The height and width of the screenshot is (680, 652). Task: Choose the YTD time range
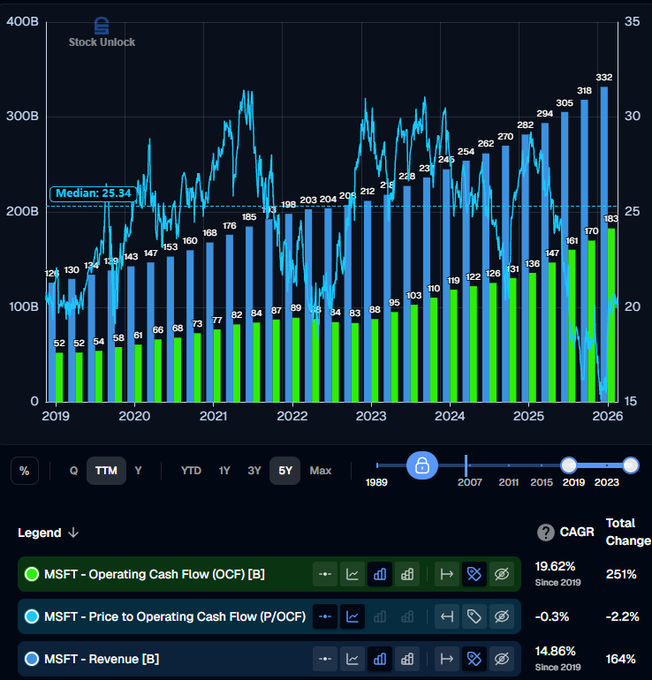point(191,471)
